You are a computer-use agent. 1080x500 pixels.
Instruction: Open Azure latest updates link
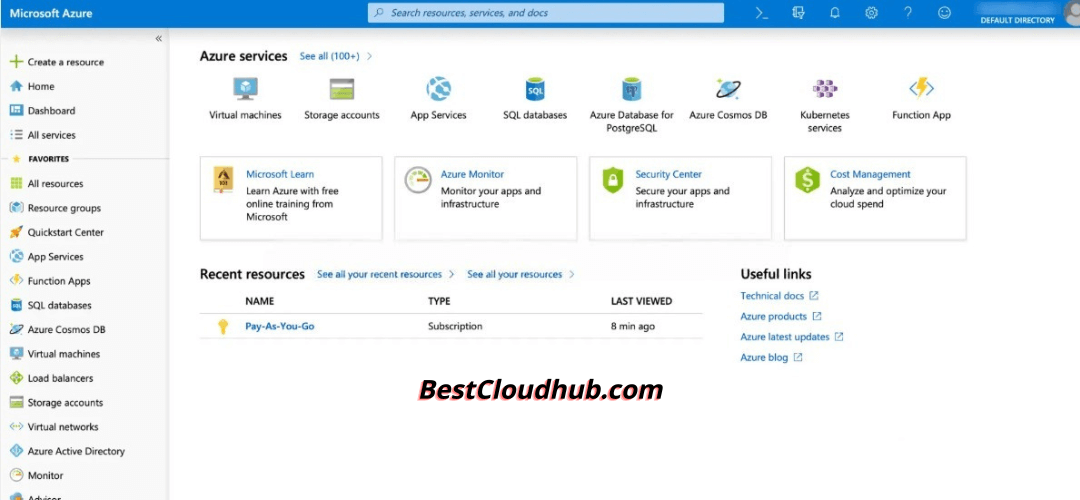(x=785, y=337)
